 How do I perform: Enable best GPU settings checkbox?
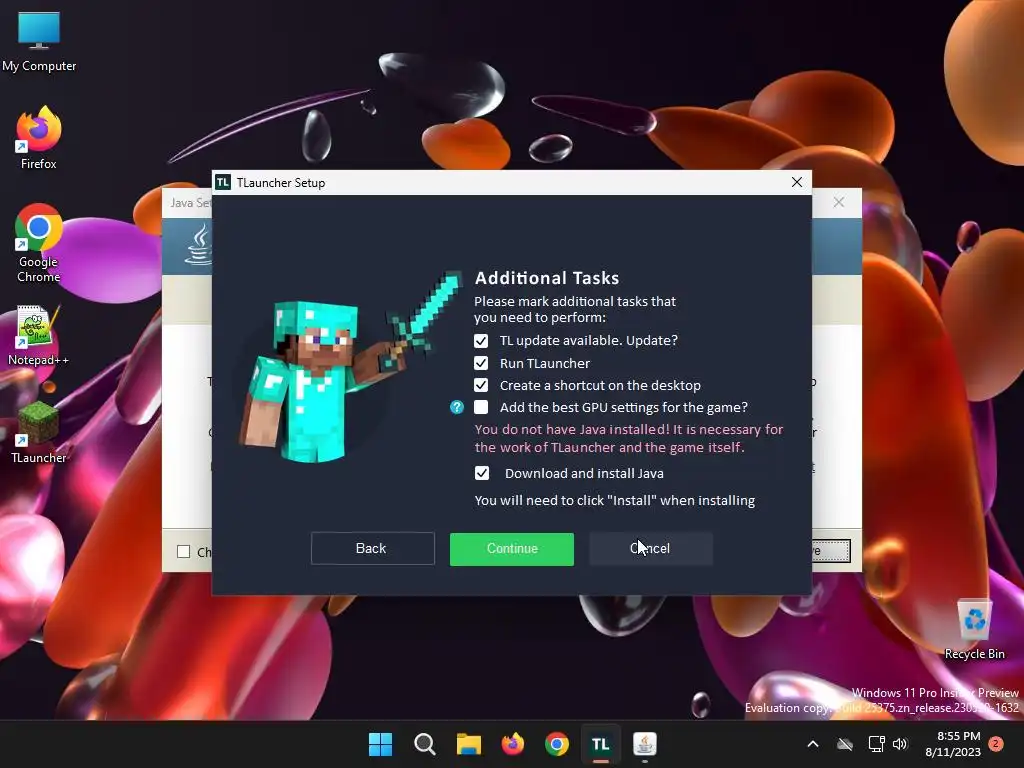pos(481,408)
